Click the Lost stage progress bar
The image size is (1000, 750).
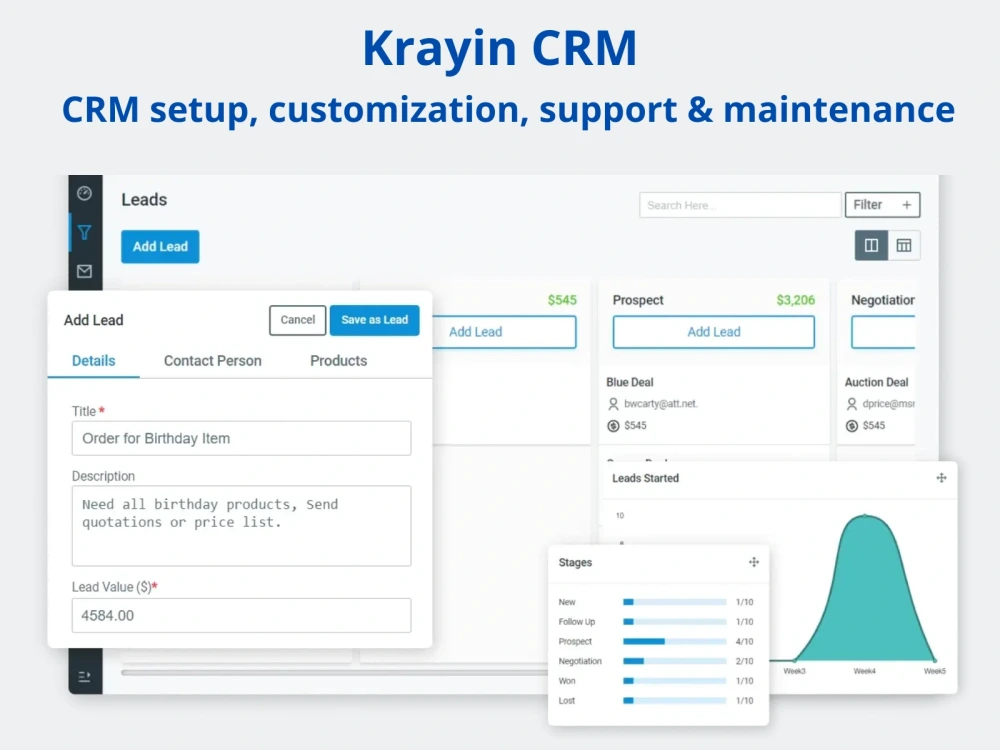tap(675, 701)
